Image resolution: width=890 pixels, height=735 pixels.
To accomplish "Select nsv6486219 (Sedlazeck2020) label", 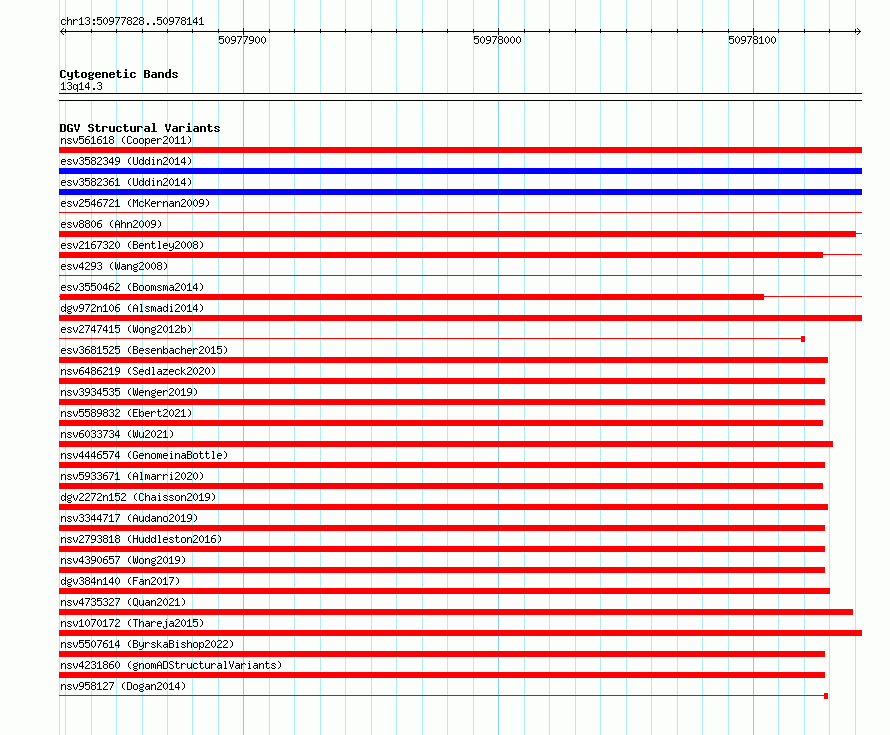I will click(x=138, y=371).
